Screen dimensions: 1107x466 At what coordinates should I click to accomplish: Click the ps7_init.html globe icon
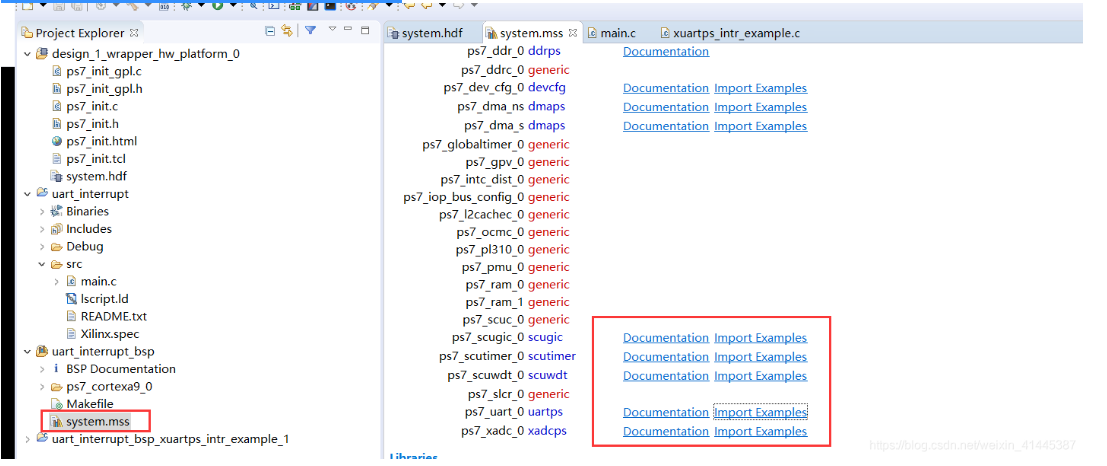(57, 141)
